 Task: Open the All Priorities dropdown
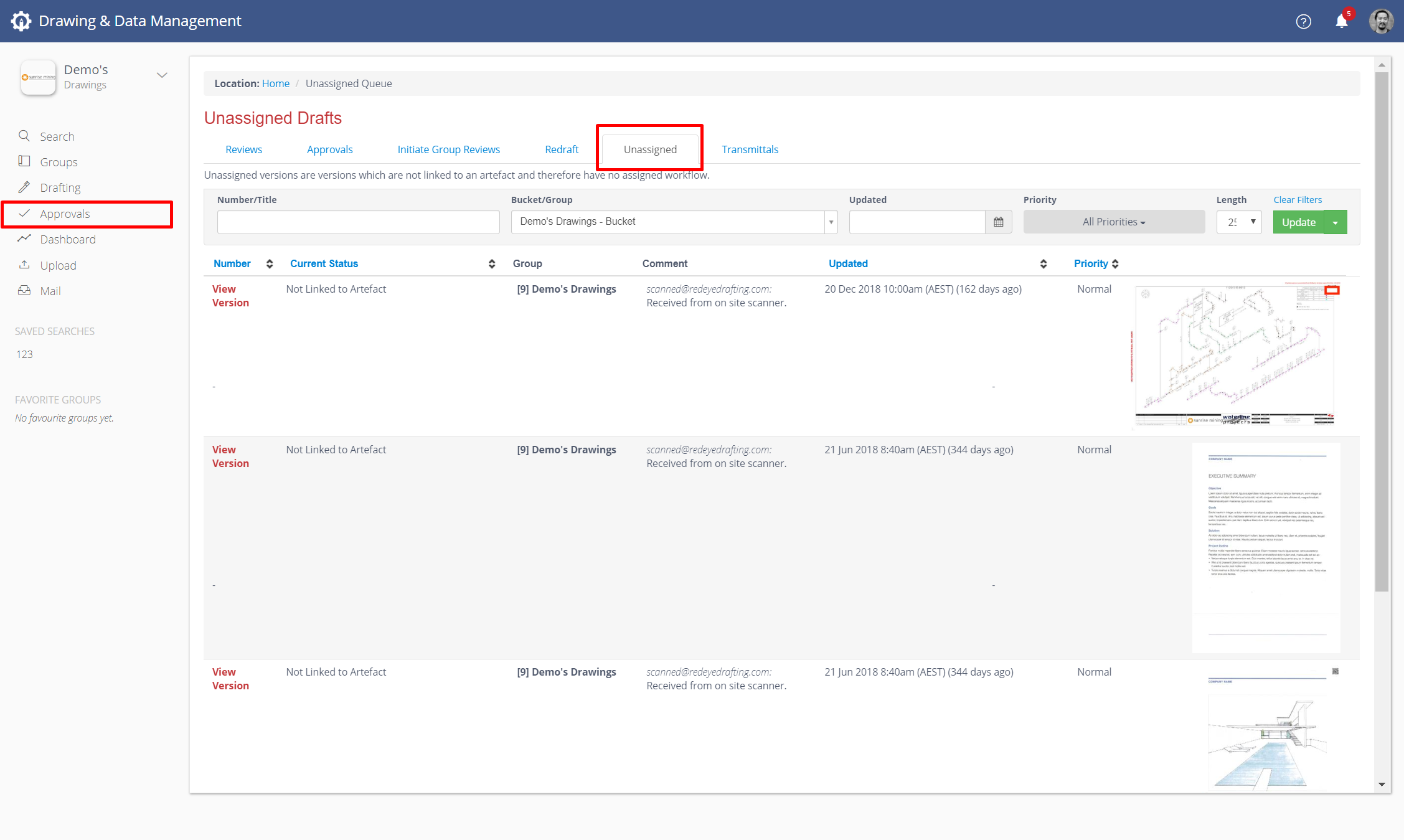1113,222
